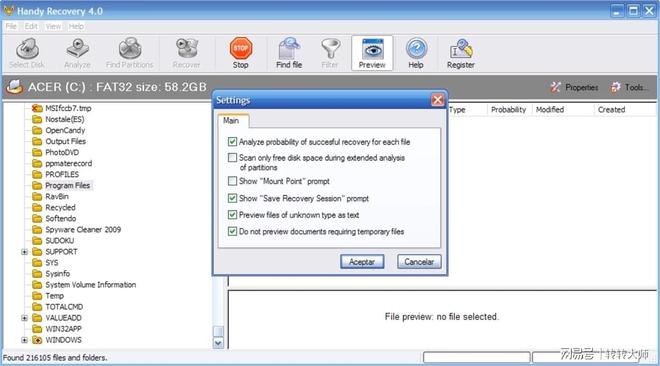This screenshot has height=366, width=660.
Task: Click the WINDOWS folder icon
Action: [x=37, y=340]
